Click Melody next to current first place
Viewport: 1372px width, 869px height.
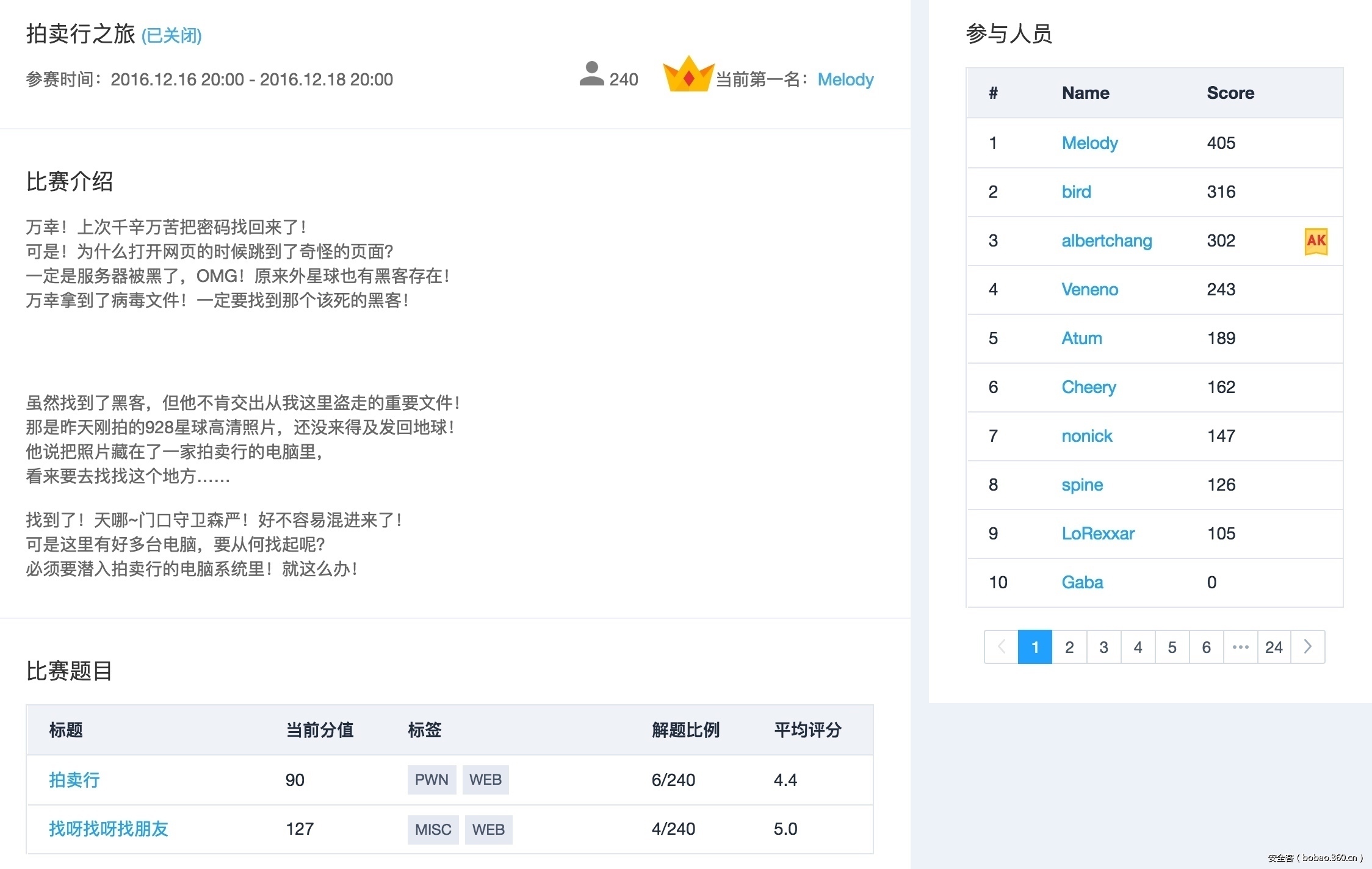point(845,79)
